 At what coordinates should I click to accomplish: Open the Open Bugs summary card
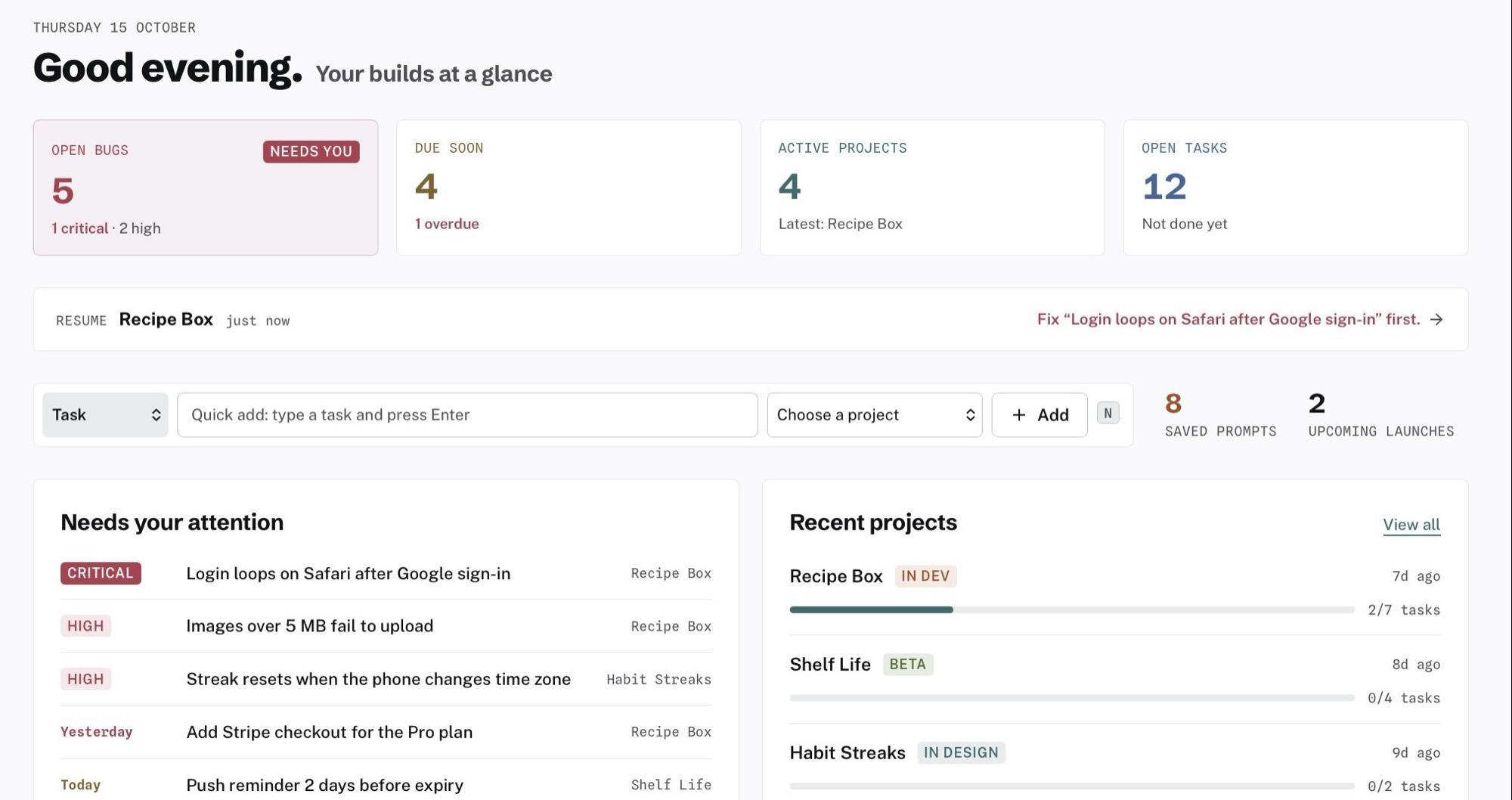coord(206,188)
